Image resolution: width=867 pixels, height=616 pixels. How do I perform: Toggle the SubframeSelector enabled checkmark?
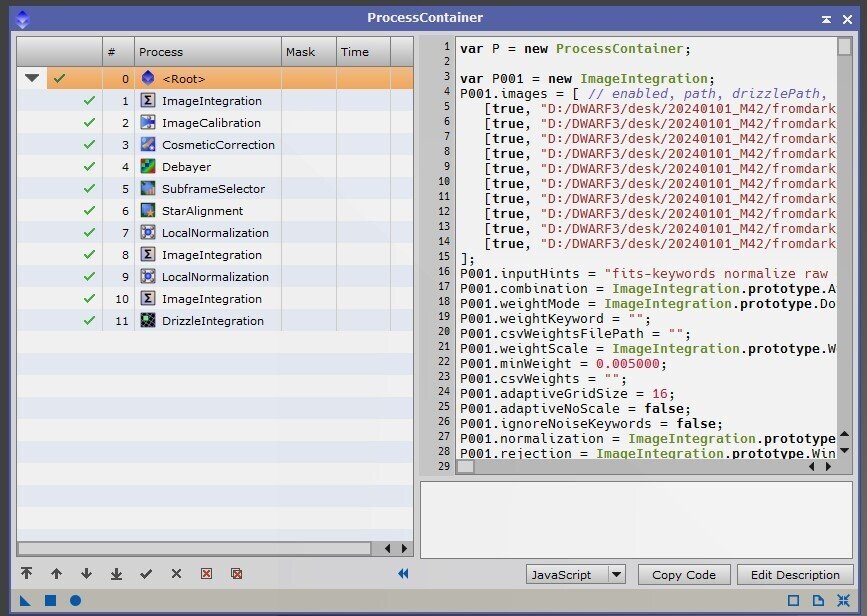(x=89, y=189)
